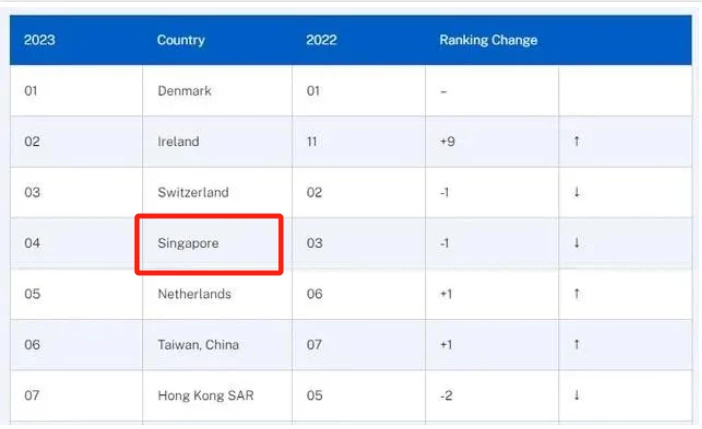Click the up arrow in Taiwan, China row
Image resolution: width=702 pixels, height=429 pixels.
[x=577, y=344]
